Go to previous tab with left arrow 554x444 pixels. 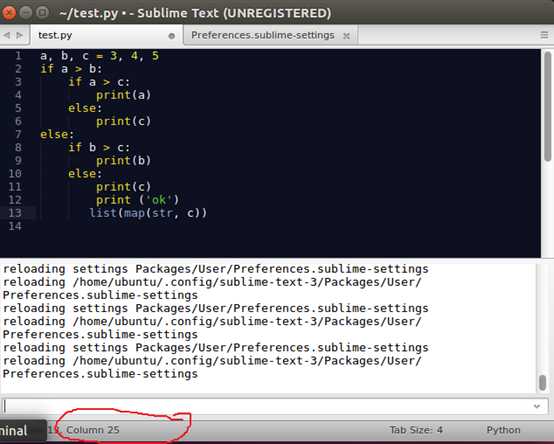tap(6, 35)
